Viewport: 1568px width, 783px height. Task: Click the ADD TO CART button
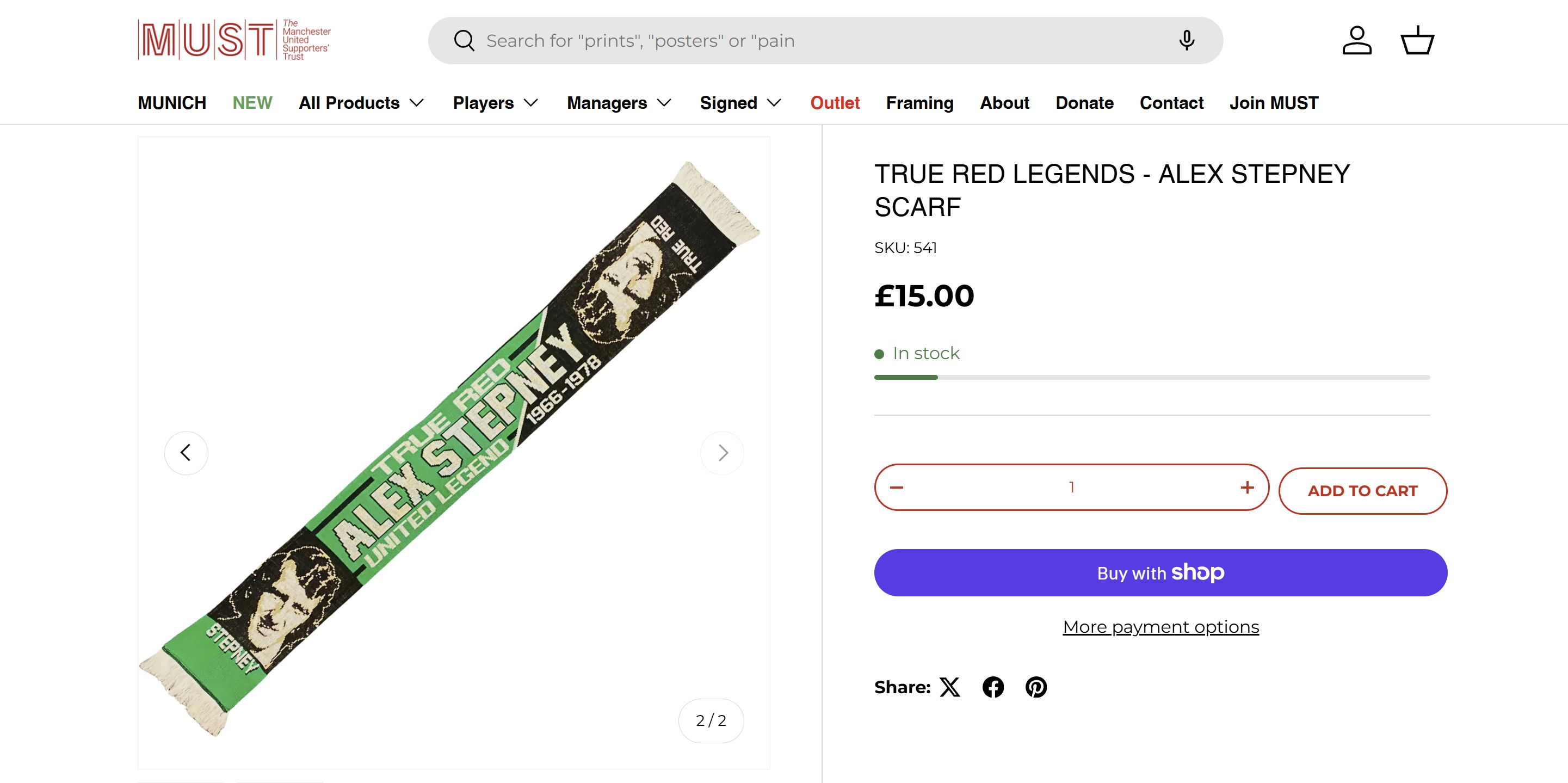coord(1362,491)
